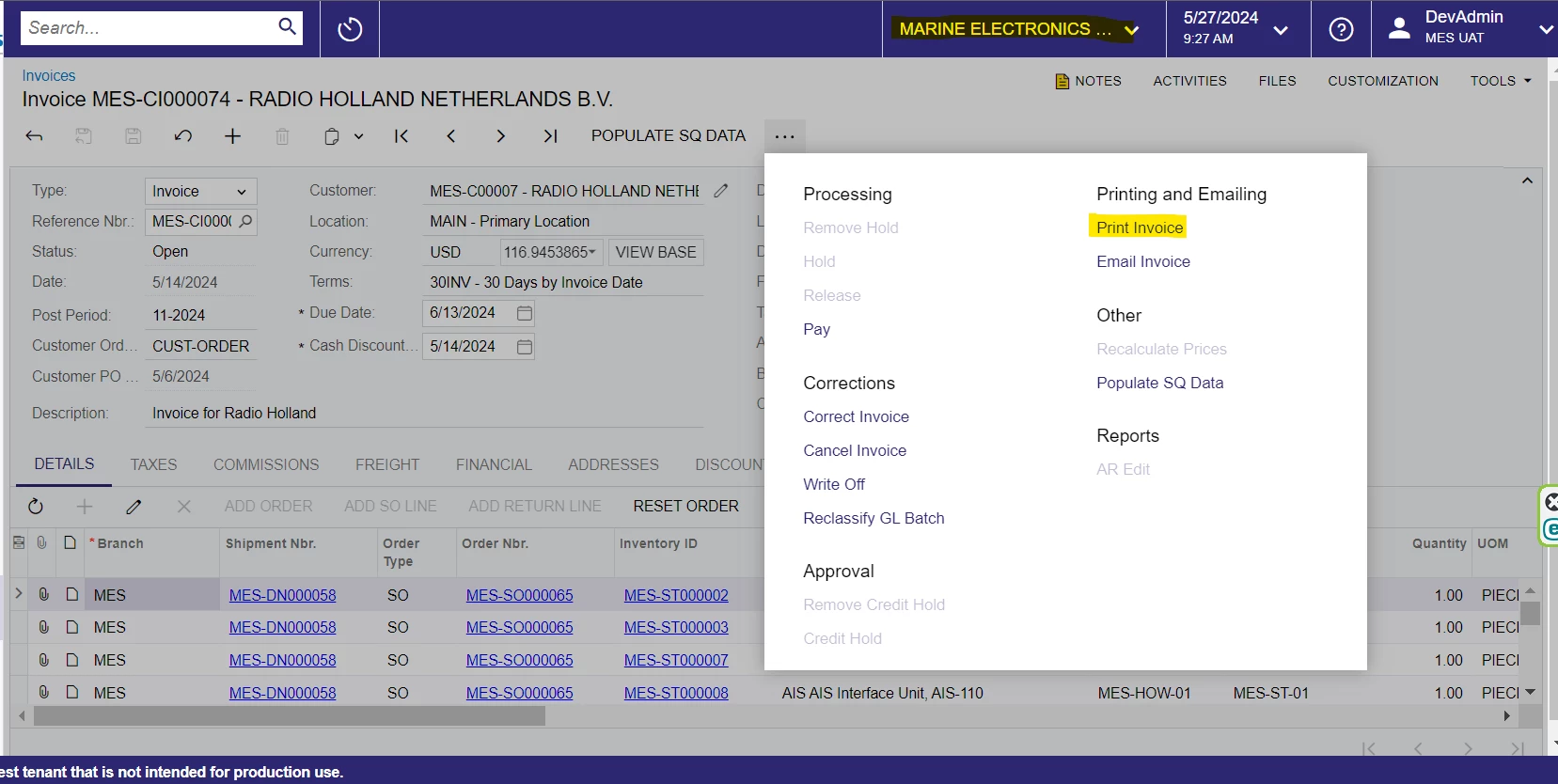The width and height of the screenshot is (1558, 784).
Task: Switch to the ADDRESSES tab
Action: coord(613,465)
